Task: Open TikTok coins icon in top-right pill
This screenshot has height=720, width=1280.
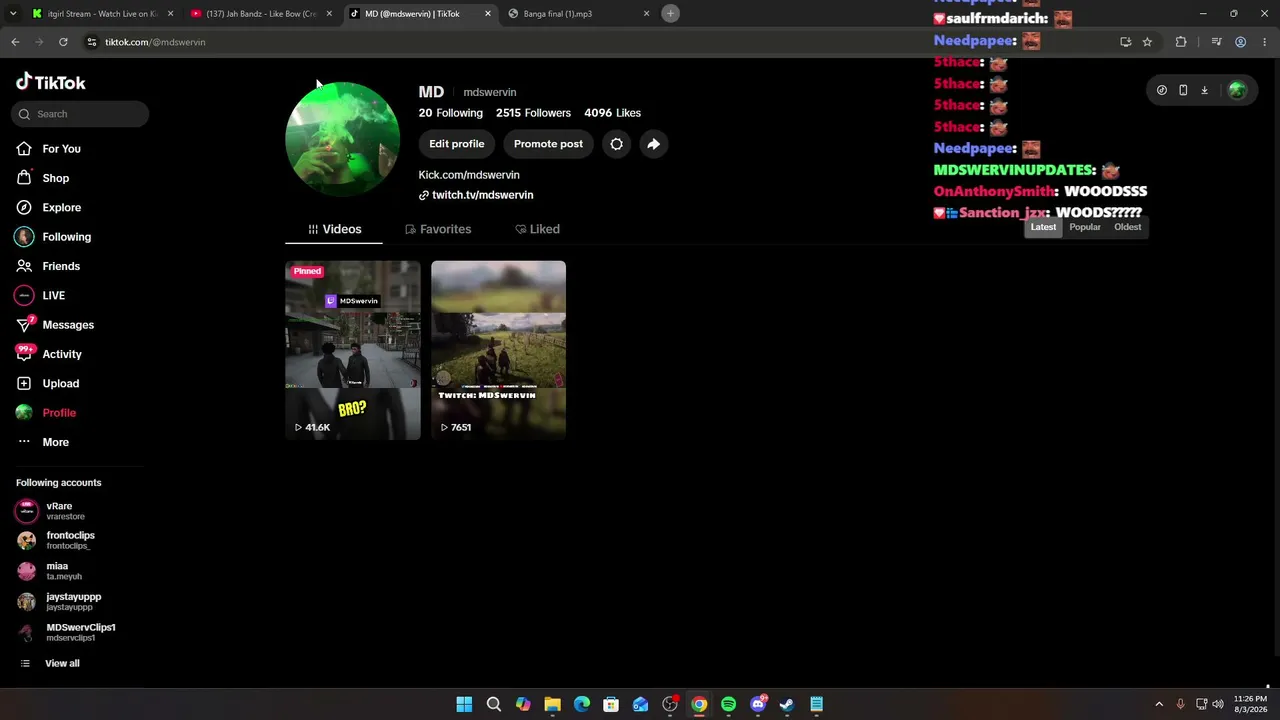Action: [x=1162, y=90]
